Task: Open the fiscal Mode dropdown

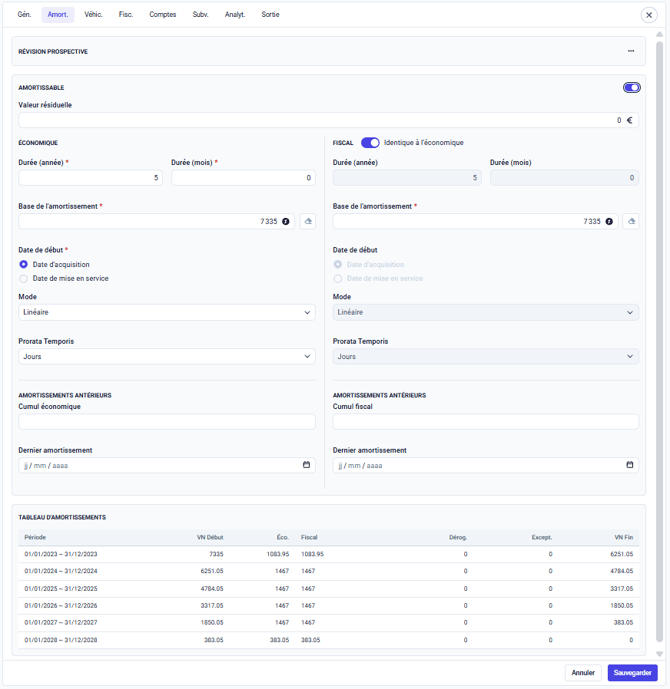Action: pyautogui.click(x=485, y=312)
